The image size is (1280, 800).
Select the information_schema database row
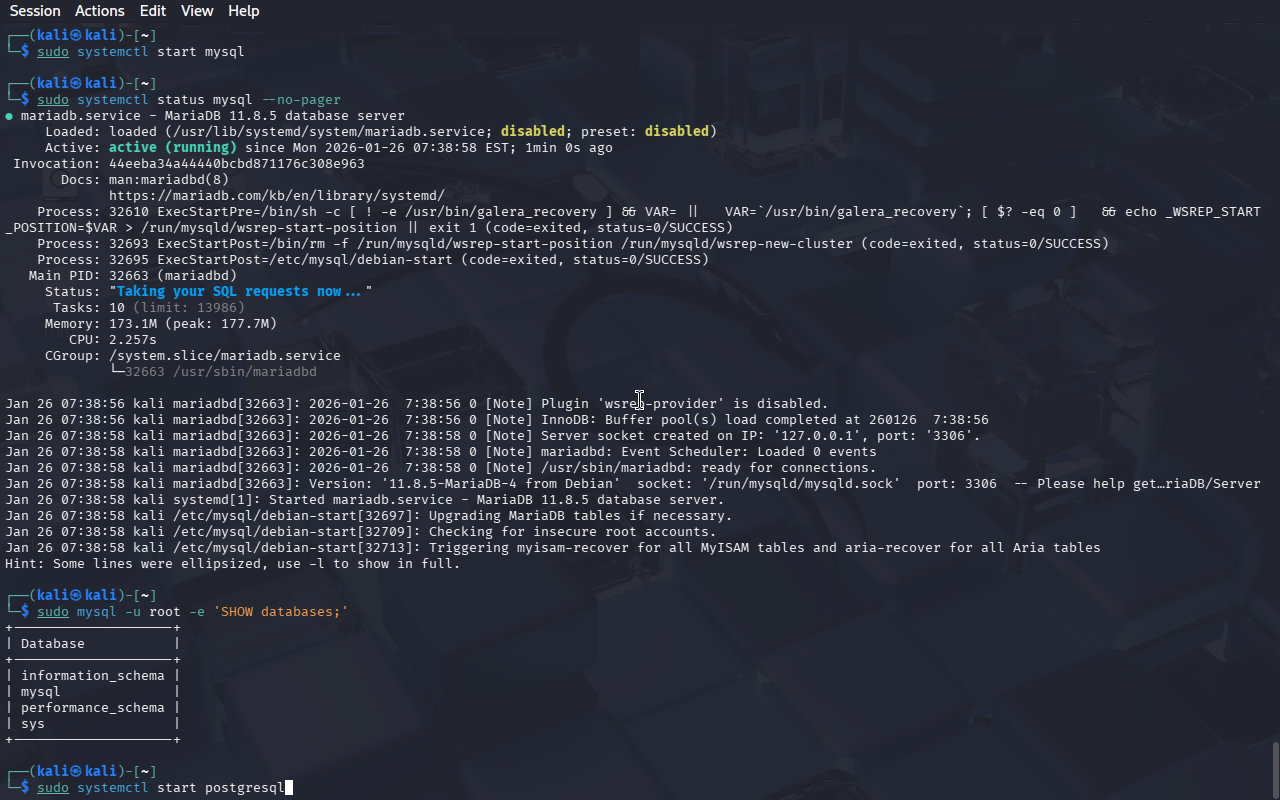coord(92,676)
